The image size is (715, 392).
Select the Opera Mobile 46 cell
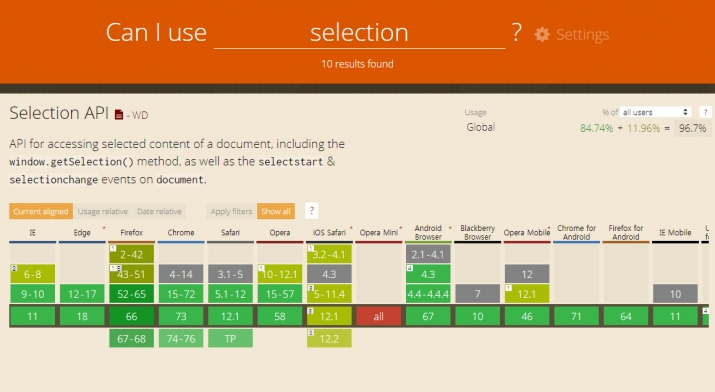coord(527,316)
